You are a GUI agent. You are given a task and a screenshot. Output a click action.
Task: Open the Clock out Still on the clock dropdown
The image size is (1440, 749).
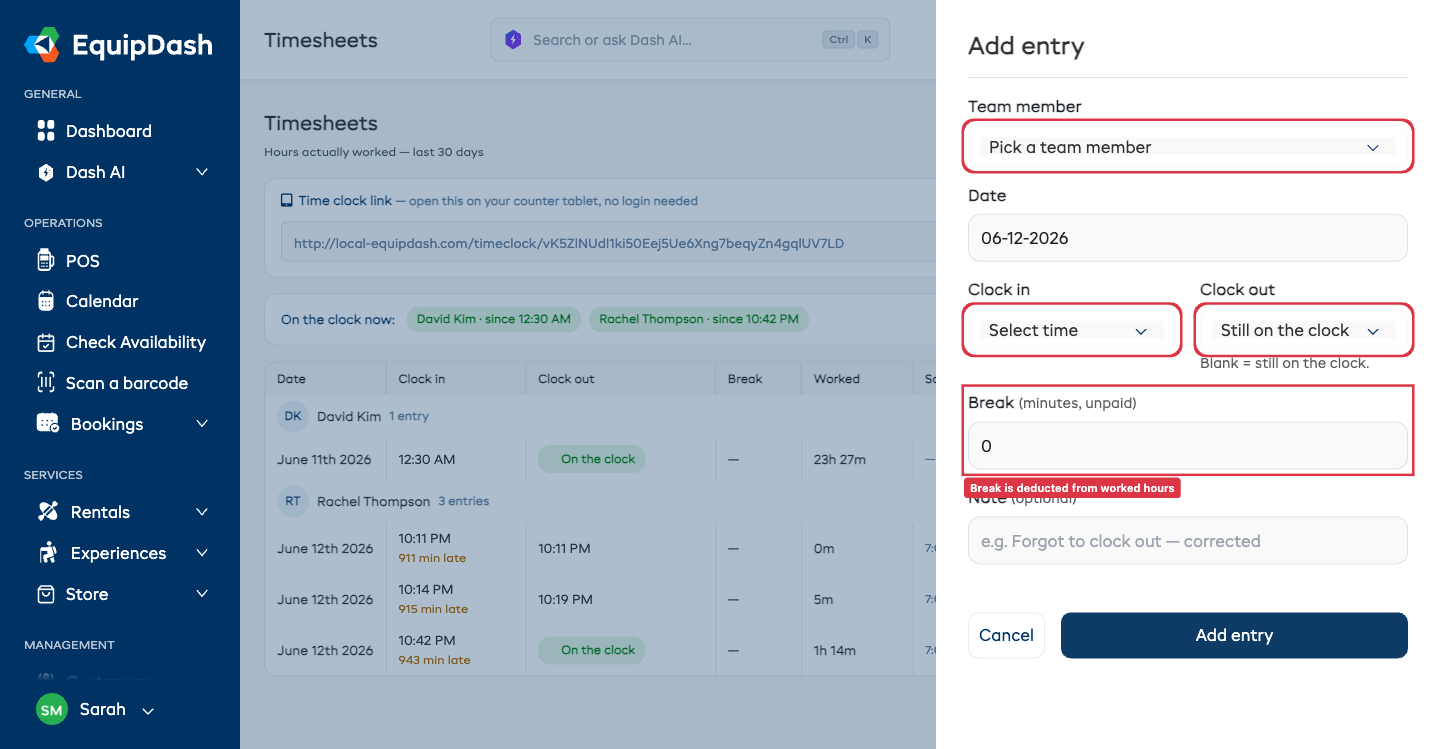pos(1303,330)
